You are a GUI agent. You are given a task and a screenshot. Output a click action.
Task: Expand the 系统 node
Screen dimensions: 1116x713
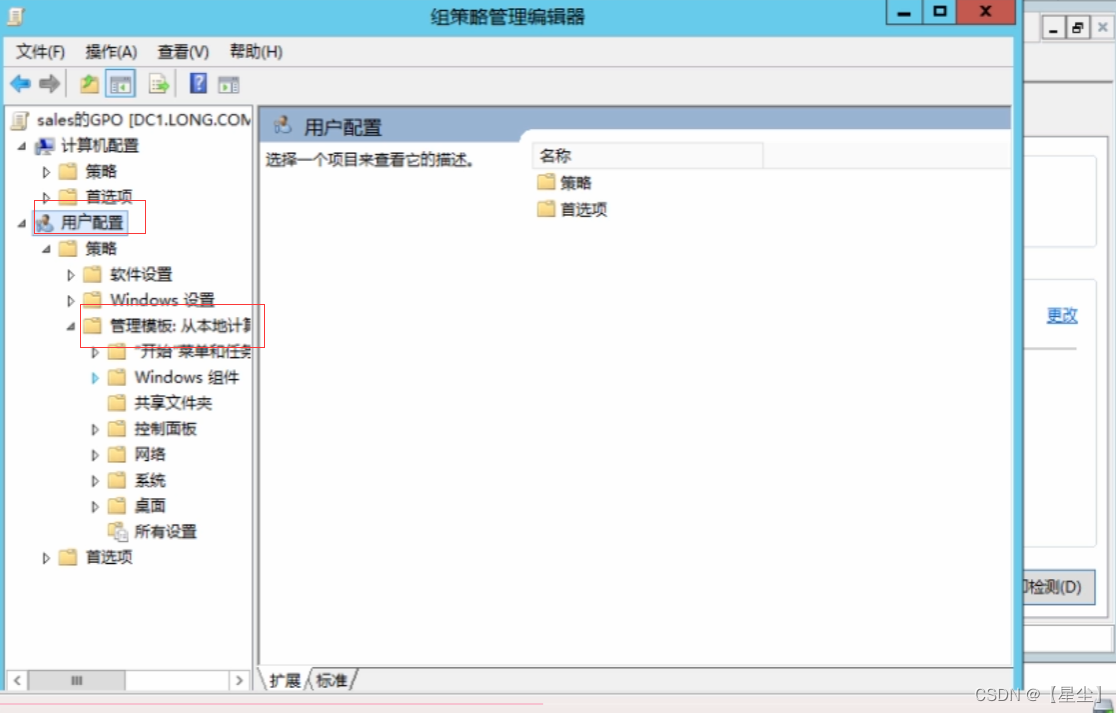point(95,481)
